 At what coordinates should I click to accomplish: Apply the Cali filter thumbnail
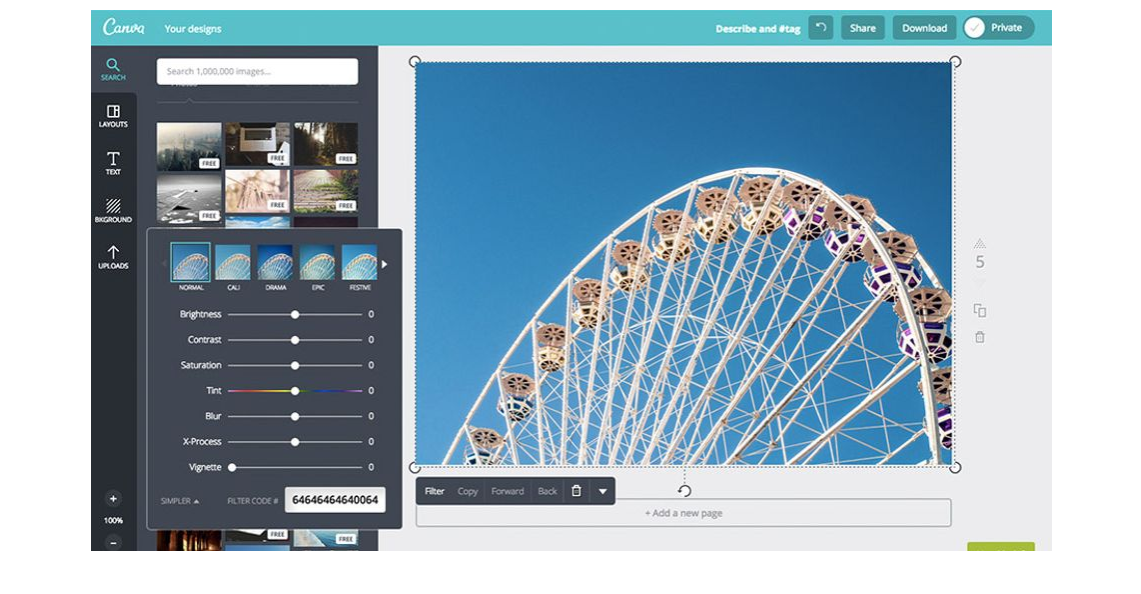pyautogui.click(x=233, y=262)
